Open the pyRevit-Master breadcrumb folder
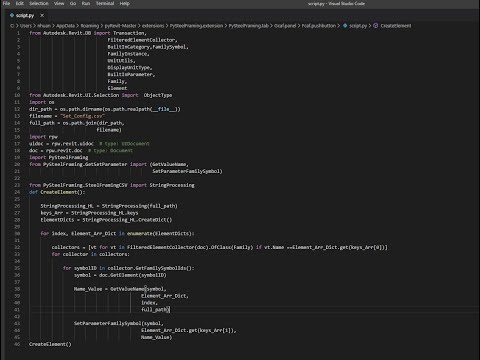This screenshot has width=480, height=360. click(x=121, y=26)
